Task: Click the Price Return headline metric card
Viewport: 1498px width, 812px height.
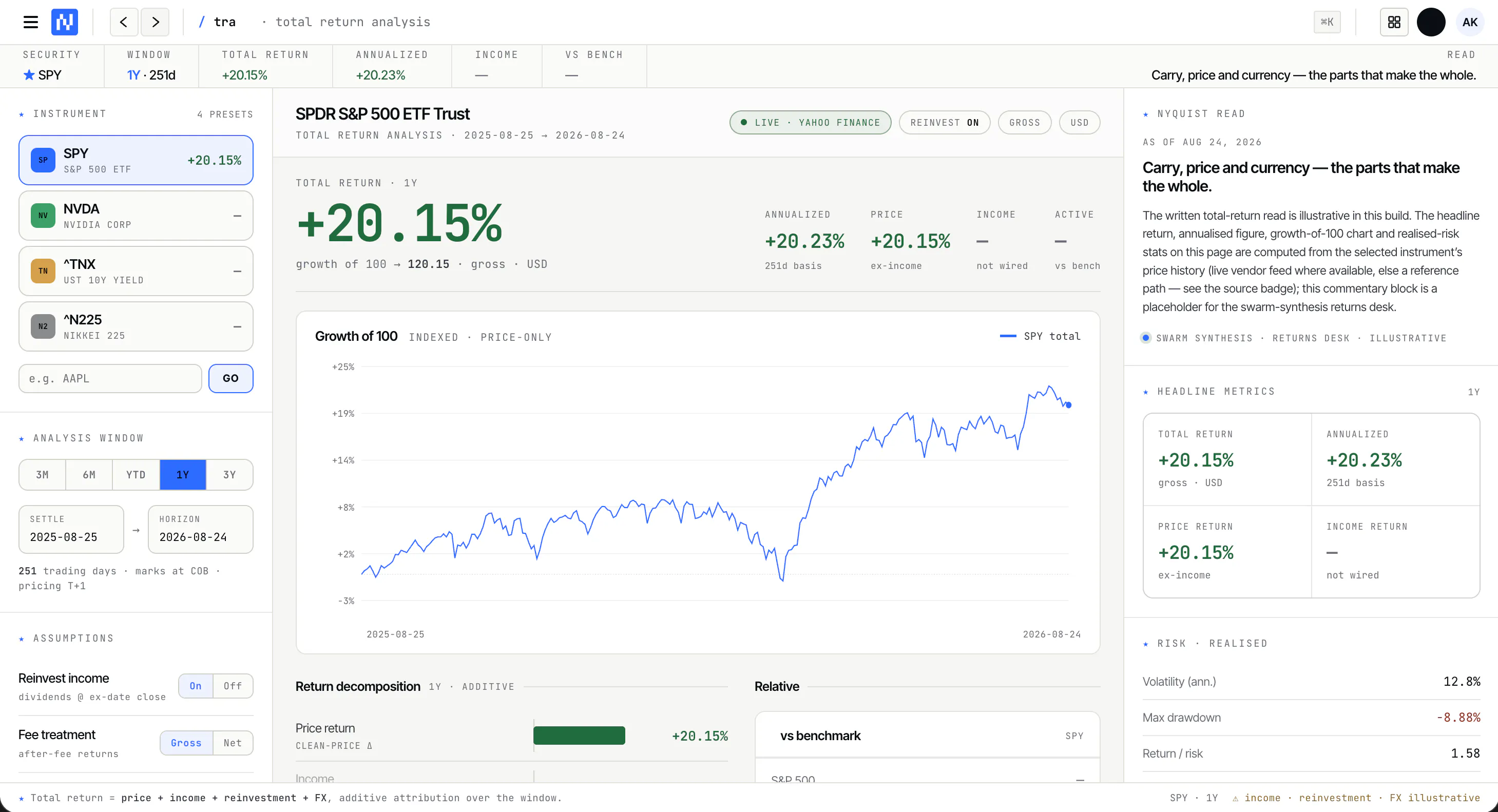Action: pos(1227,552)
